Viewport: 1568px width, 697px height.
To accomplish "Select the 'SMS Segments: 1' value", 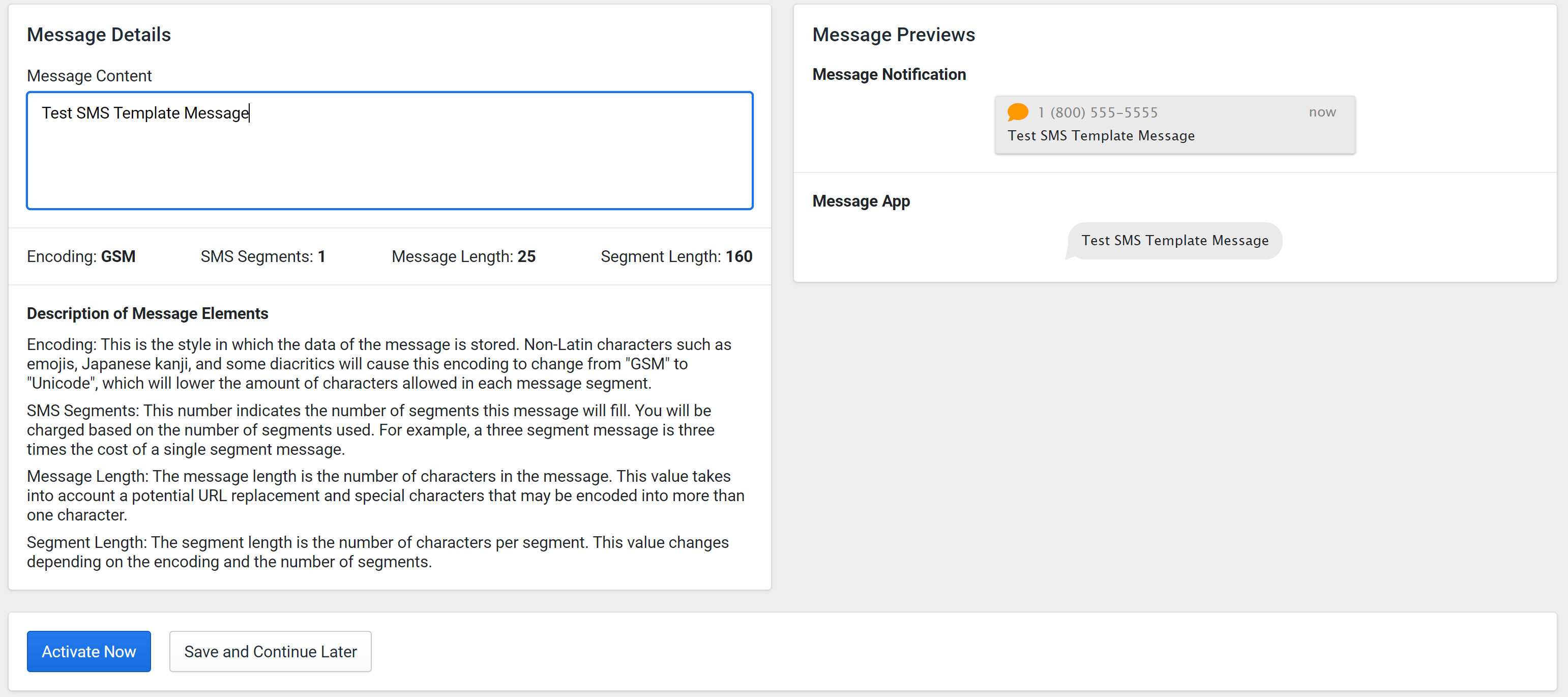I will pos(263,256).
